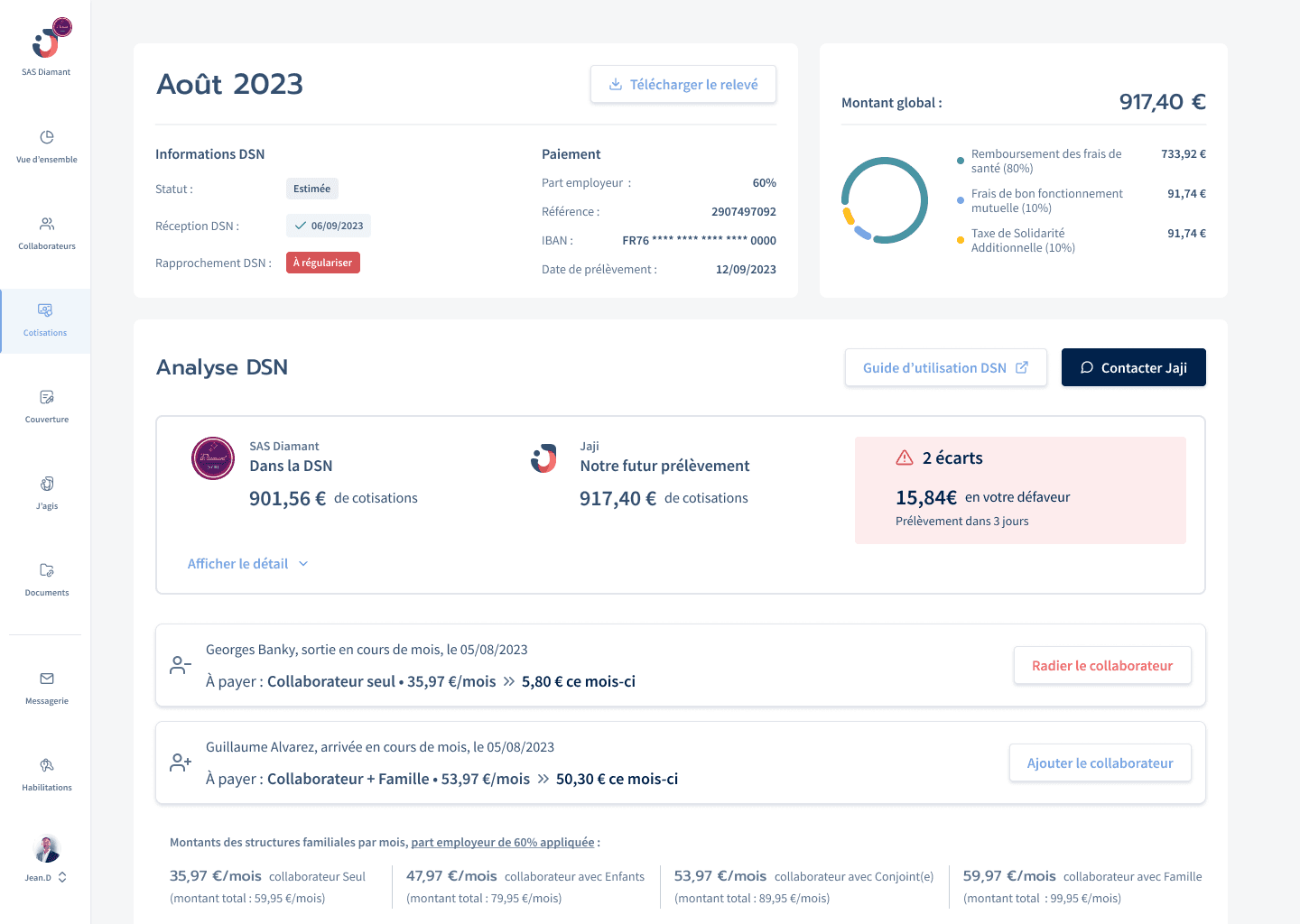1300x924 pixels.
Task: Expand Afficher le détail chevron
Action: pyautogui.click(x=303, y=564)
